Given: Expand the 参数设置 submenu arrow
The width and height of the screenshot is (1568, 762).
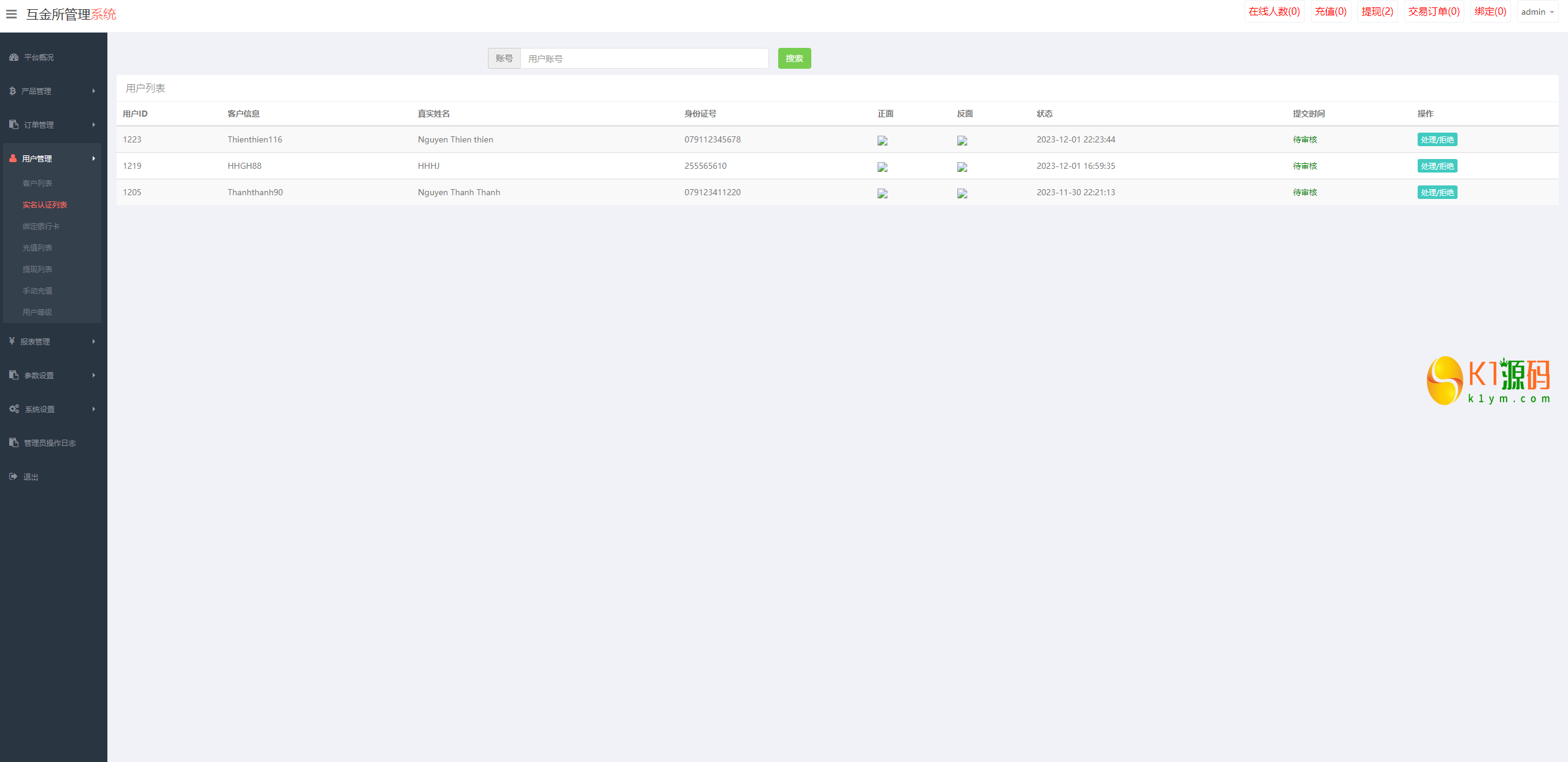Looking at the screenshot, I should pos(94,375).
